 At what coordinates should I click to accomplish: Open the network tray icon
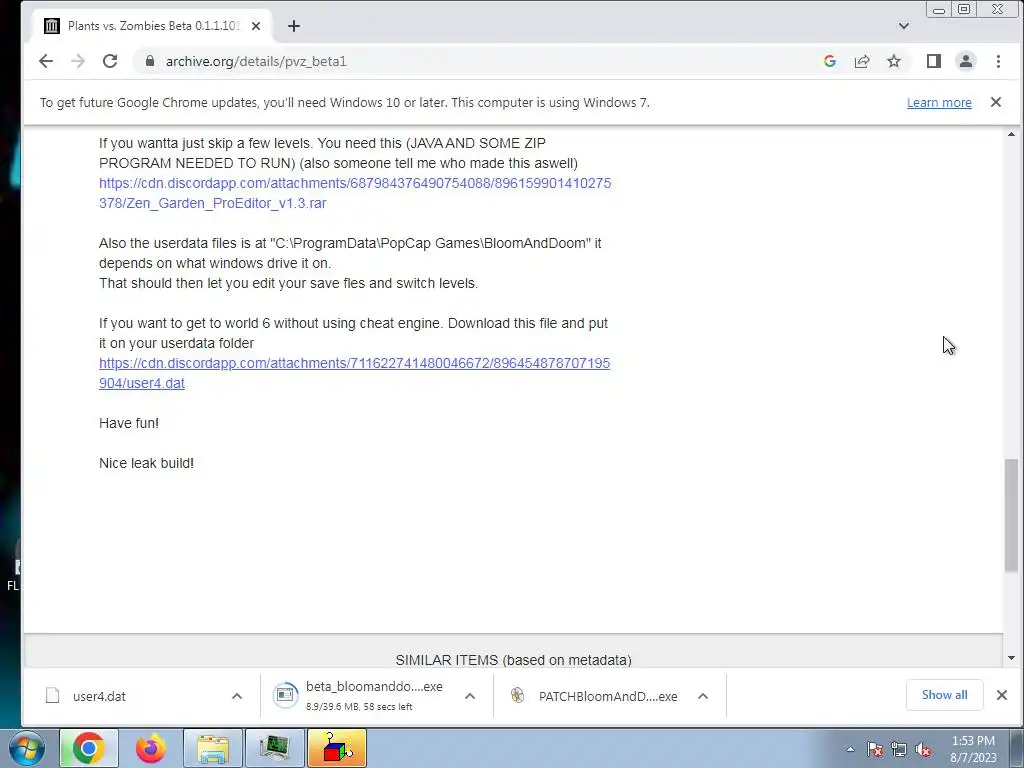pos(899,750)
